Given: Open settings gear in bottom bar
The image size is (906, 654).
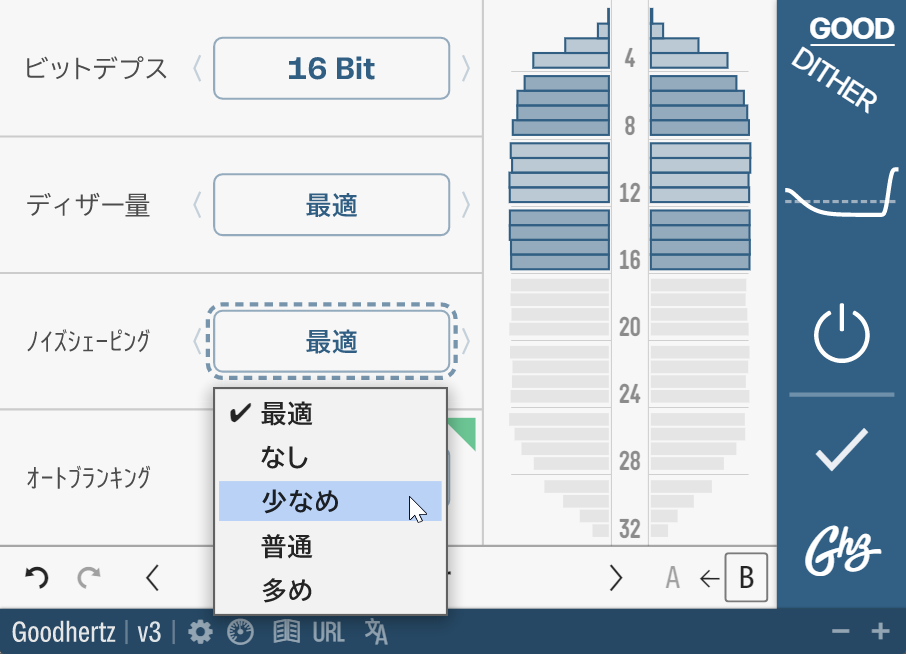Looking at the screenshot, I should tap(200, 632).
